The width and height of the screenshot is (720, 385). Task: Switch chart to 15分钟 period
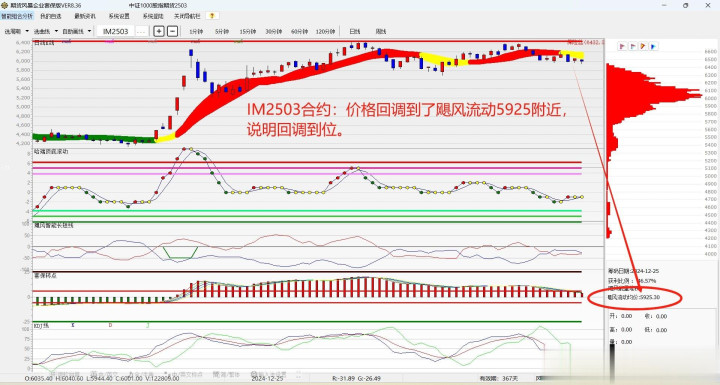pyautogui.click(x=248, y=31)
